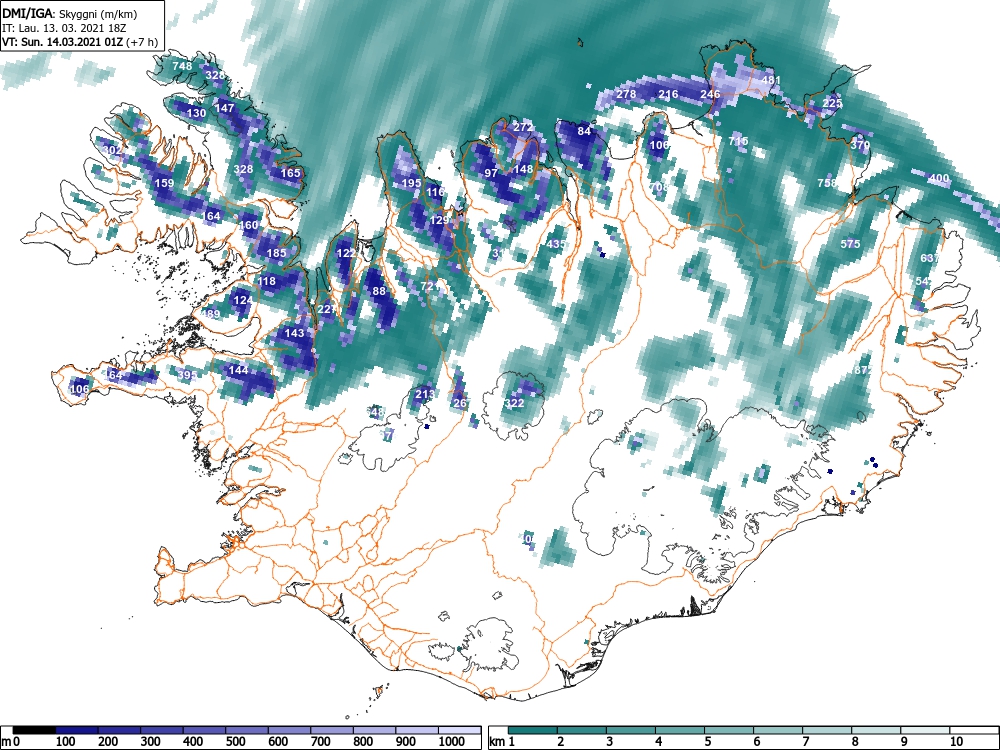
Task: Click the '758' visibility value on the map
Action: pos(827,183)
